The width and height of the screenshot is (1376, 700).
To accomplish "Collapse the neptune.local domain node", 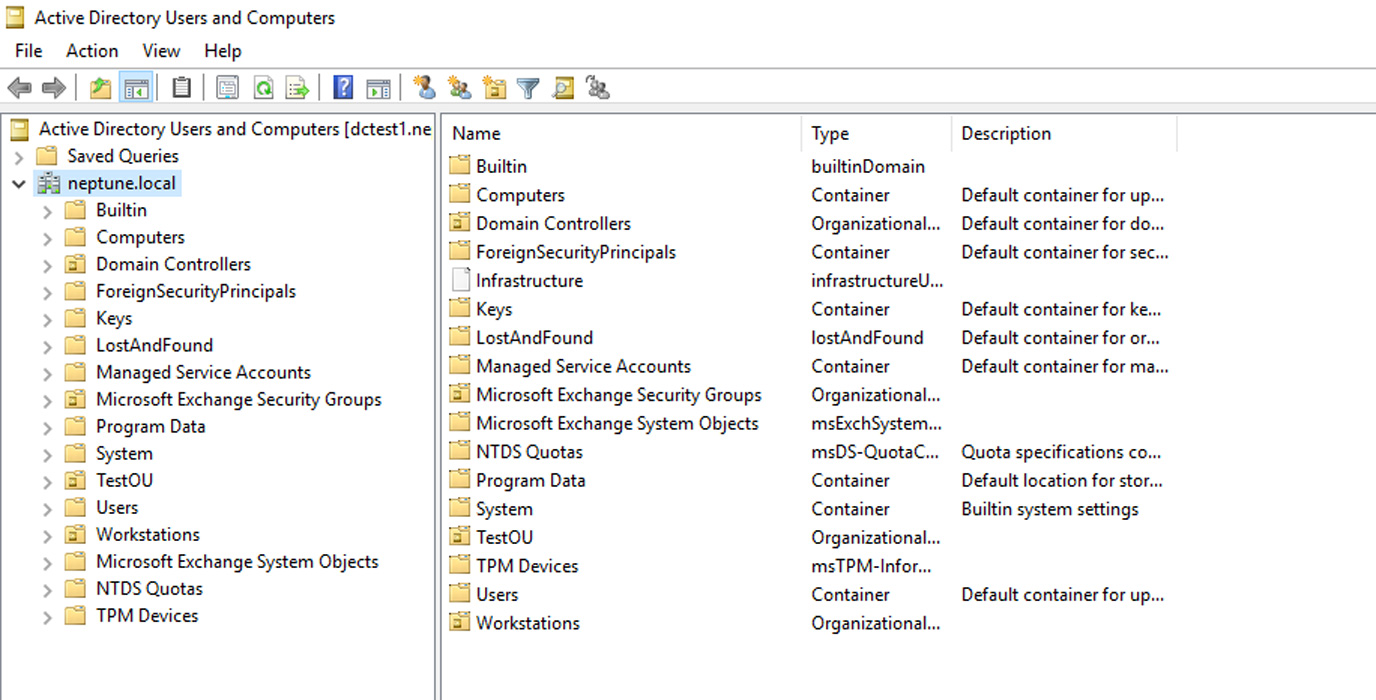I will [x=19, y=184].
